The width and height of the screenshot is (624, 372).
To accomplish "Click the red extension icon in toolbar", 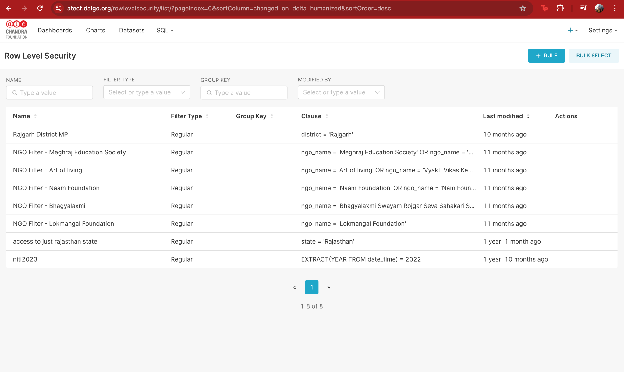I will [x=544, y=8].
